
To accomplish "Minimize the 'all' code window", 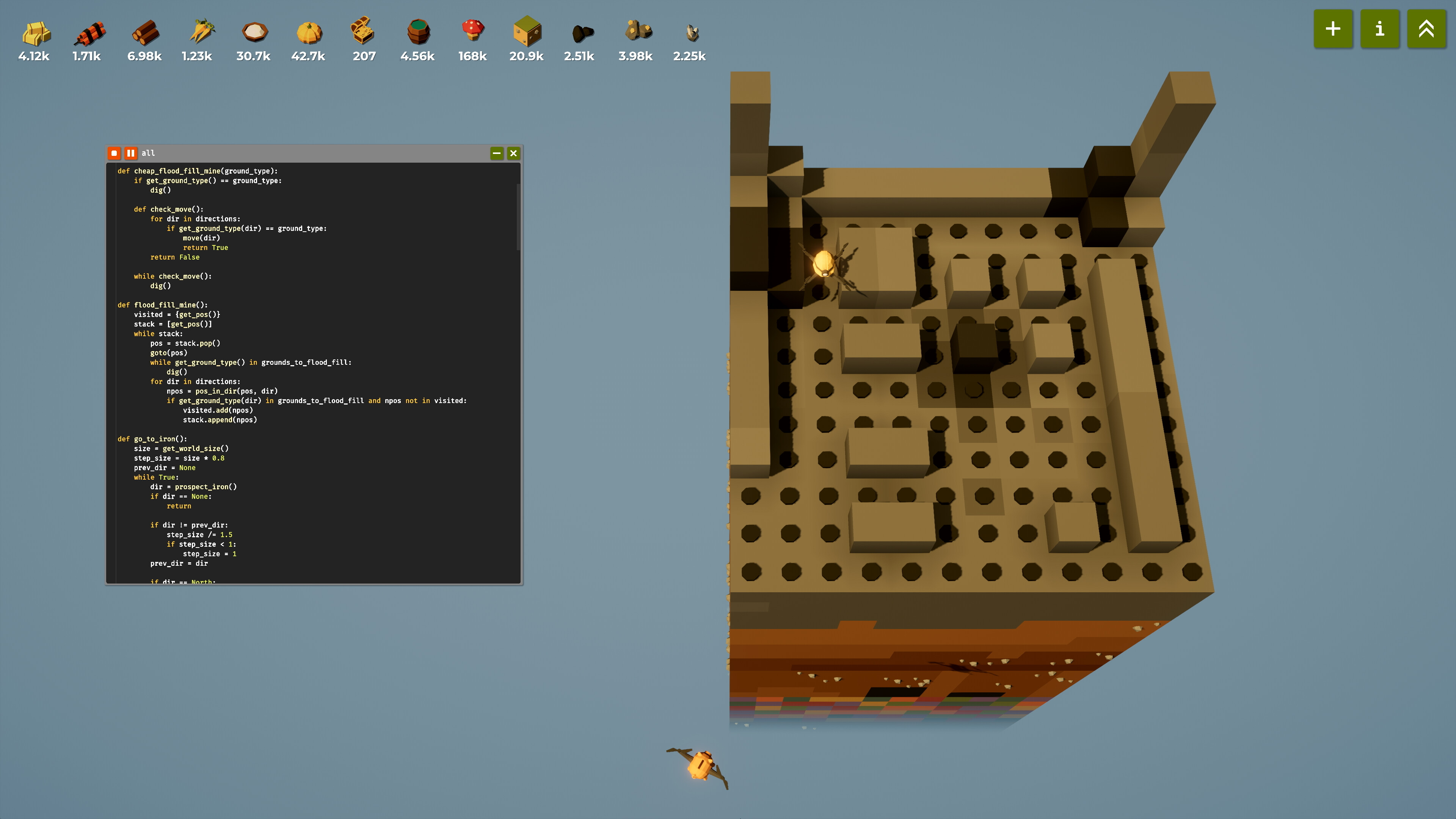I will (x=497, y=153).
